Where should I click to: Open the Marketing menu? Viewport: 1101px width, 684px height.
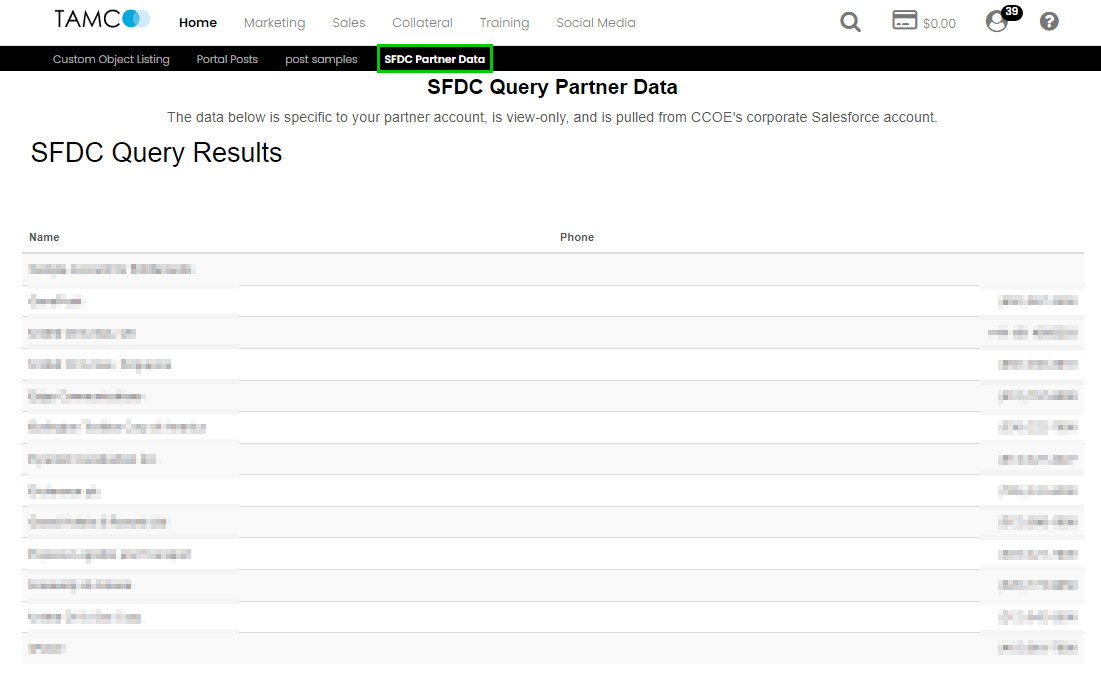tap(274, 22)
